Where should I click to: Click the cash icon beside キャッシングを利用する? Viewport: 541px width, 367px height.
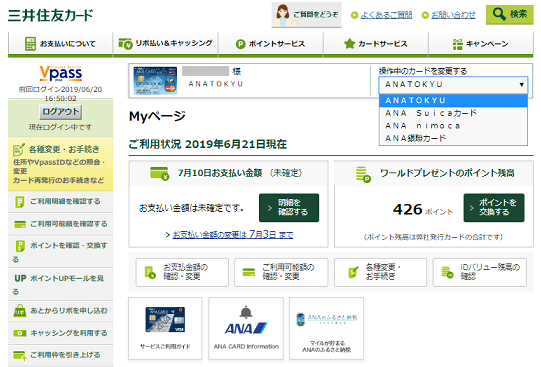click(x=20, y=333)
